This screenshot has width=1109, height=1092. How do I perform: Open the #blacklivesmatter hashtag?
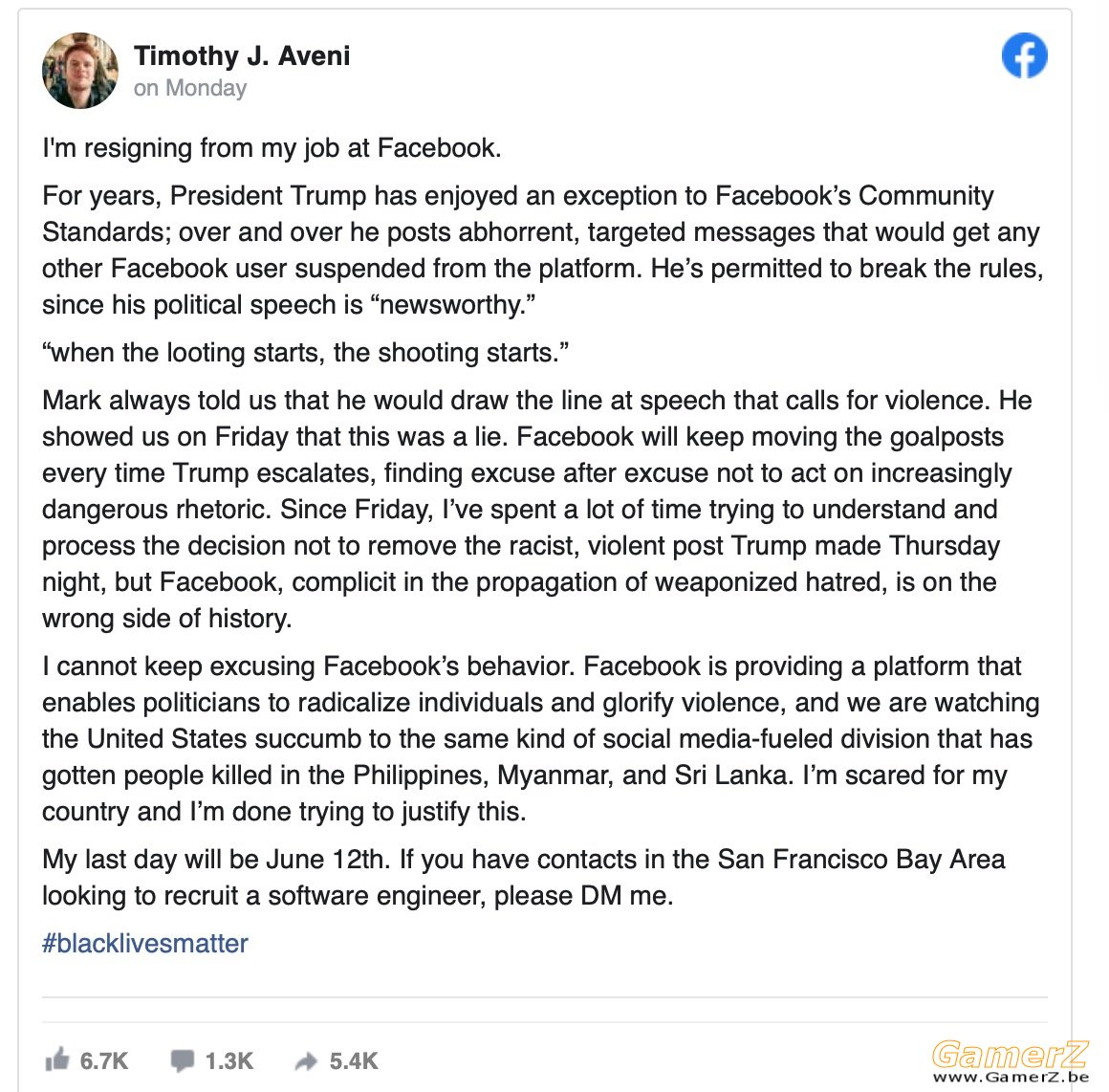click(x=145, y=944)
